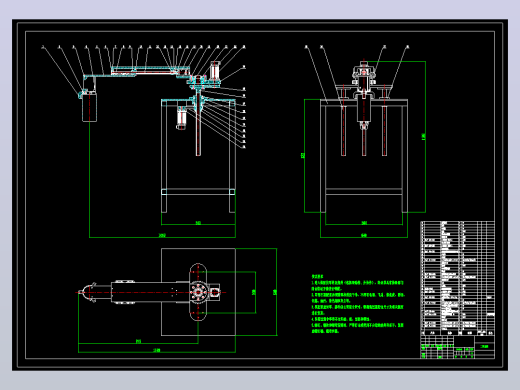Click the table width dimension under front view
Image resolution: width=520 pixels, height=390 pixels.
(198, 223)
